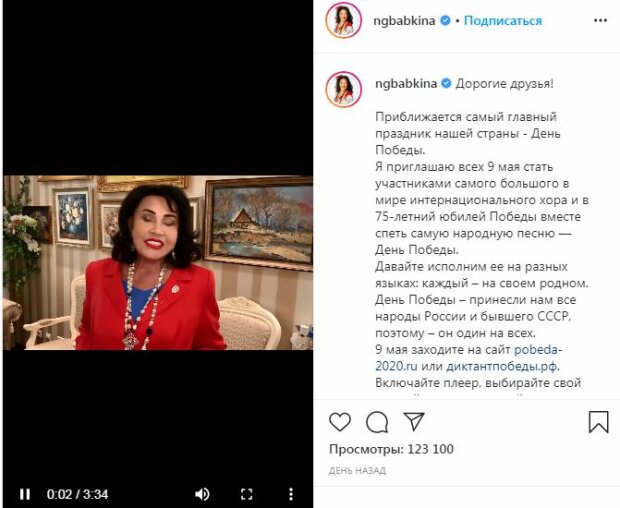Open comment speech bubble icon
Viewport: 620px width, 508px height.
pyautogui.click(x=377, y=422)
